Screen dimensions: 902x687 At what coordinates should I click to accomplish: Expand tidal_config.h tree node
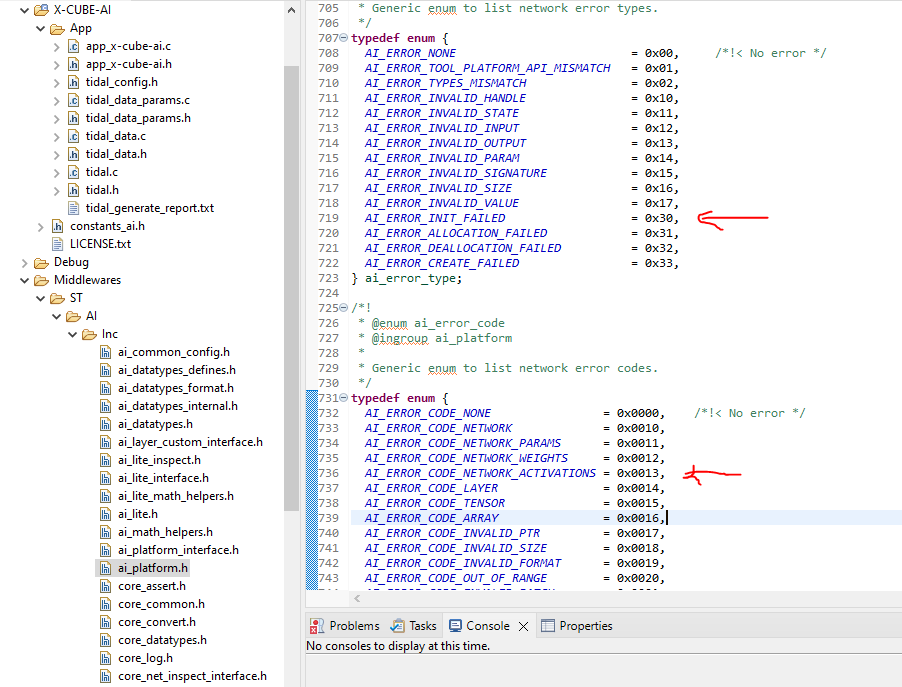point(56,82)
